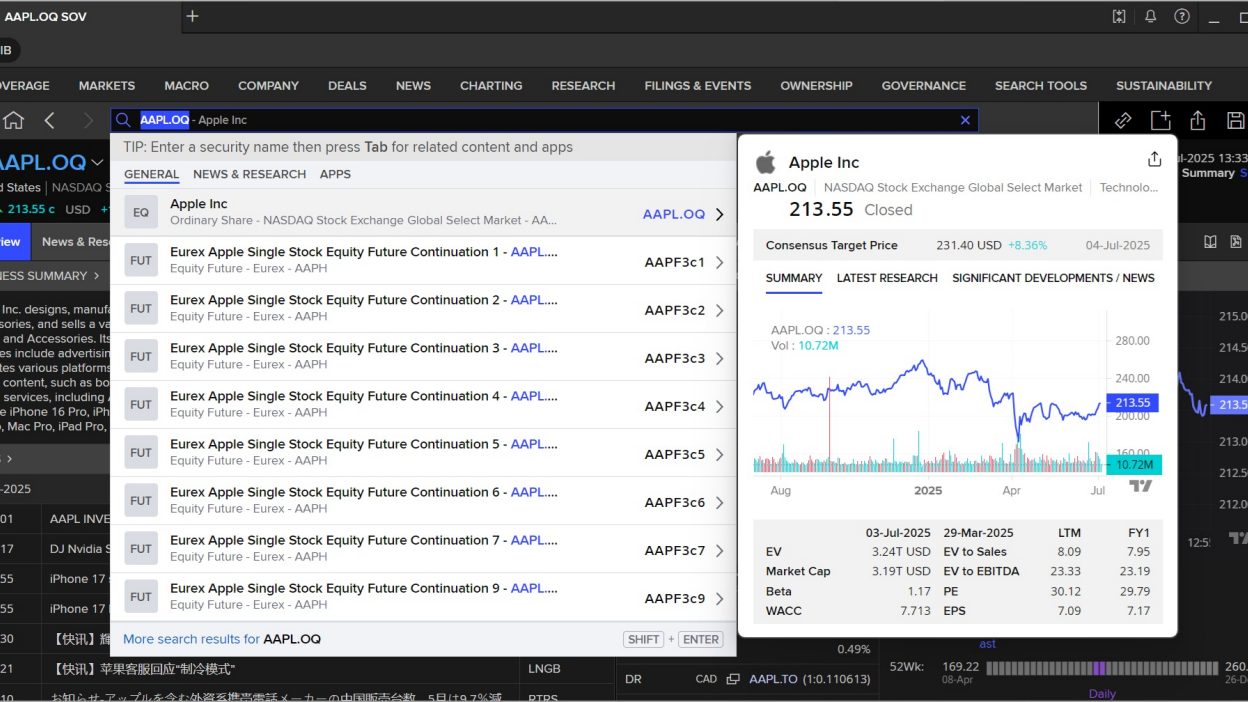This screenshot has width=1248, height=702.
Task: Open the BUSINESS SUMMARY section arrow
Action: point(97,276)
